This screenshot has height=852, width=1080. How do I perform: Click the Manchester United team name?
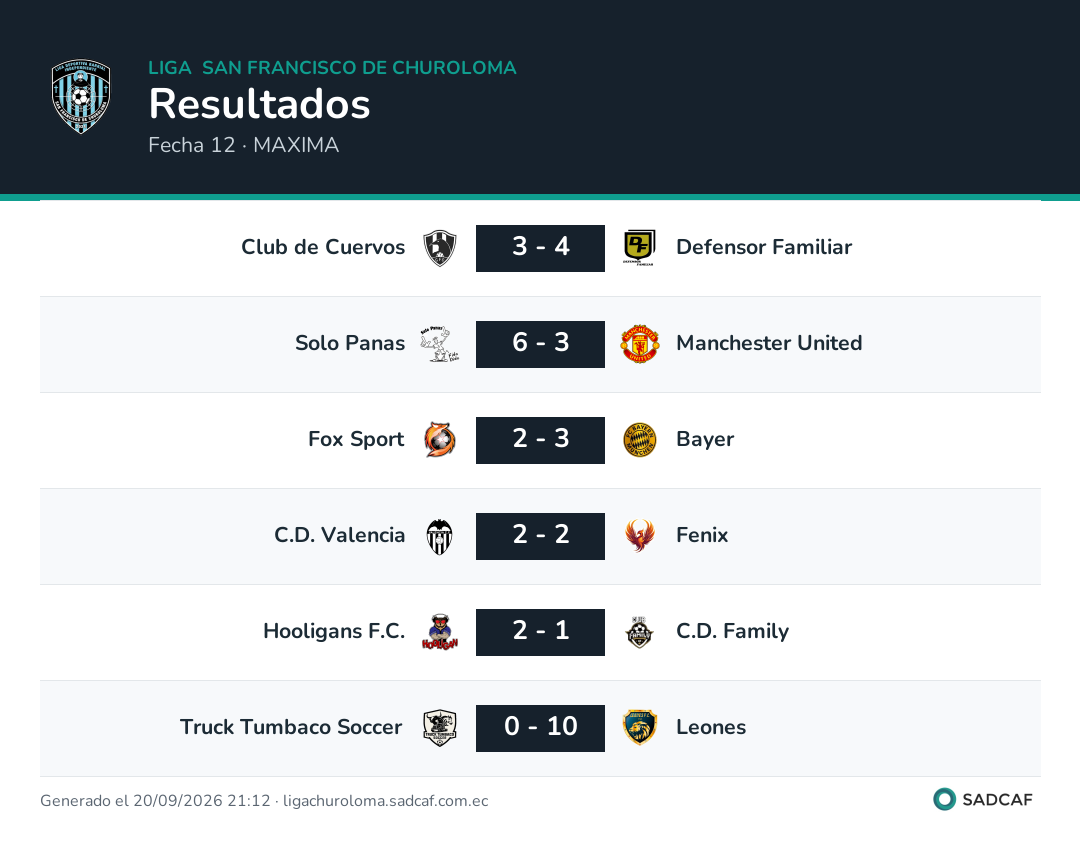(x=769, y=343)
